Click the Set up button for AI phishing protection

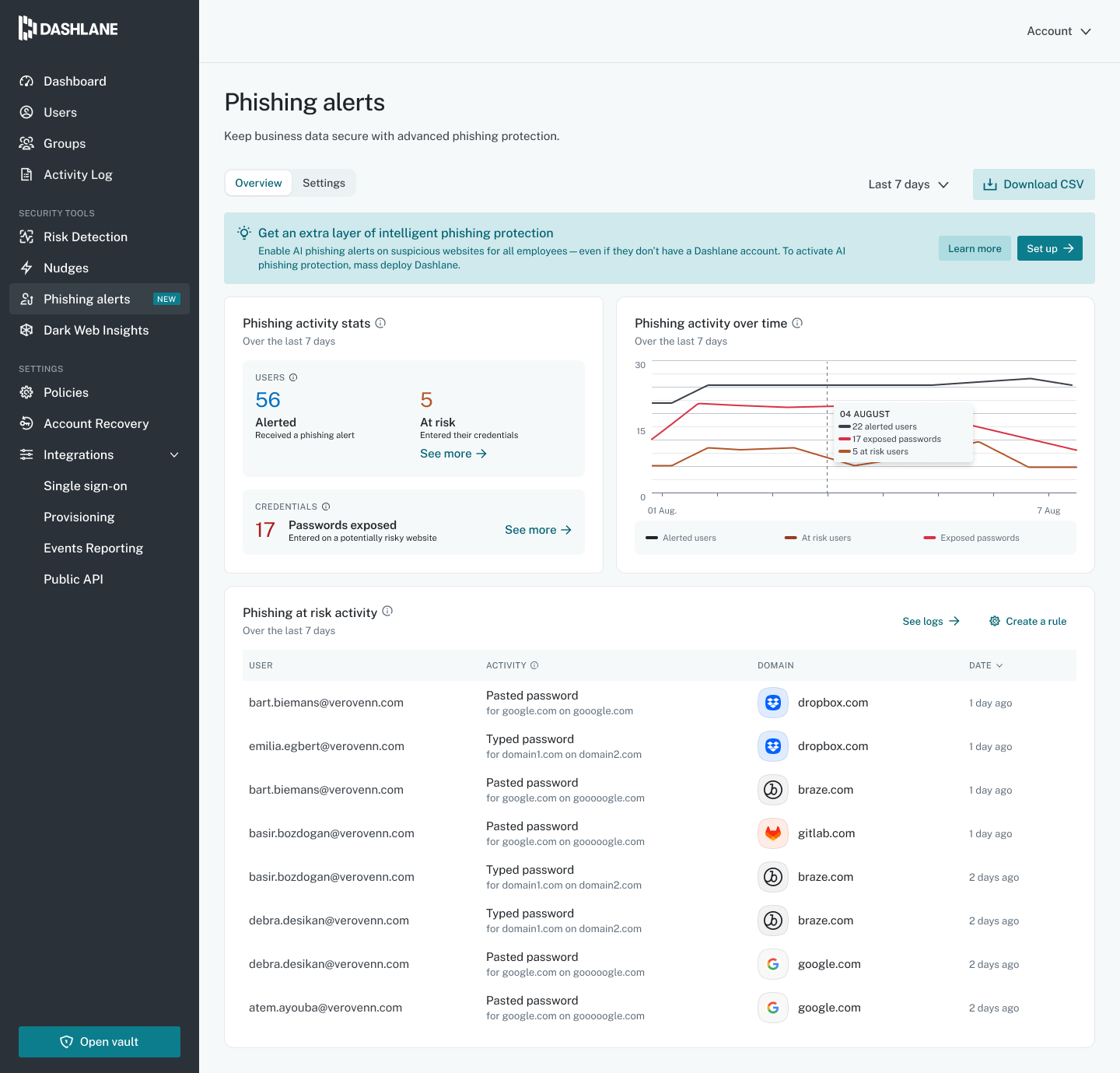(1049, 248)
